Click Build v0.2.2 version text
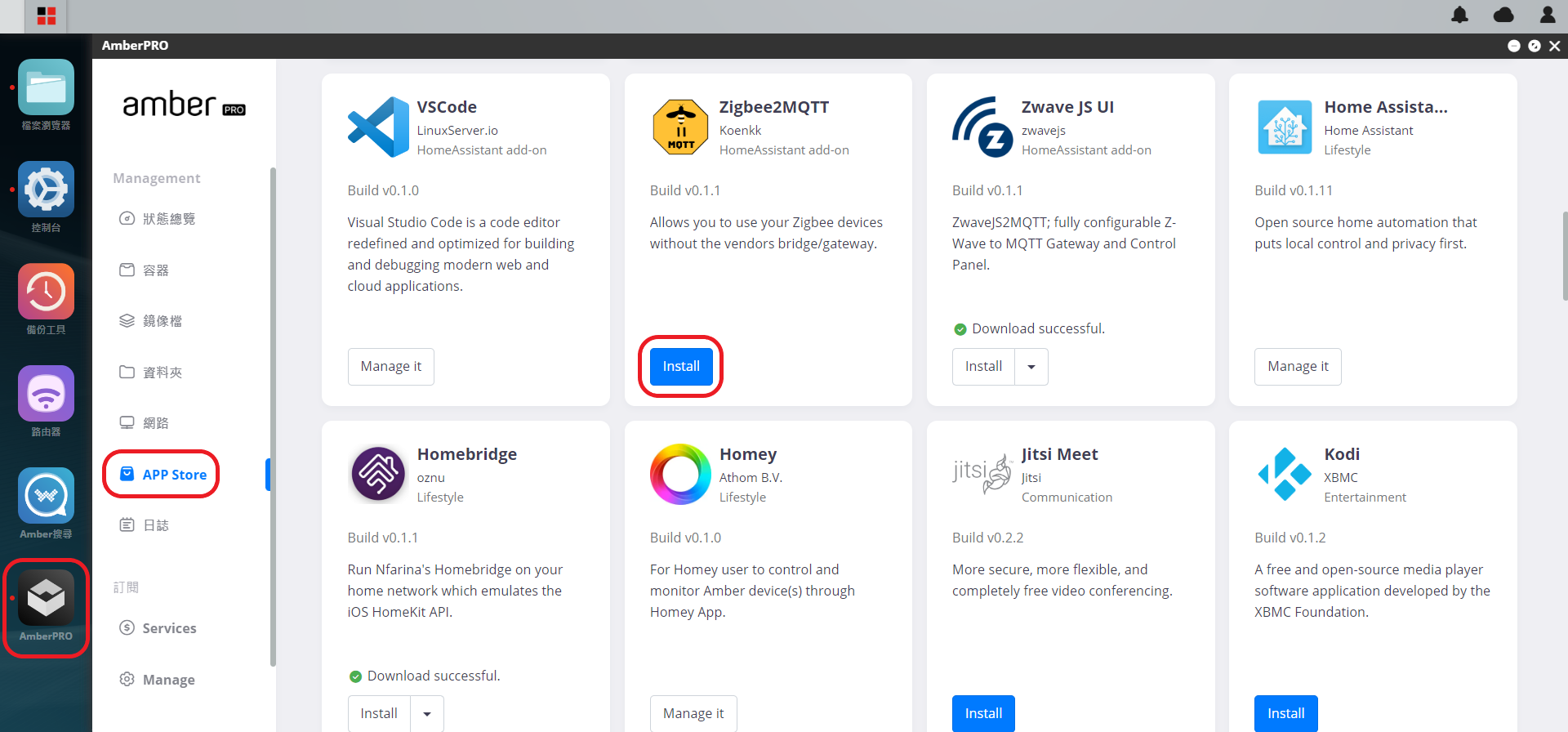Image resolution: width=1568 pixels, height=732 pixels. (x=987, y=538)
